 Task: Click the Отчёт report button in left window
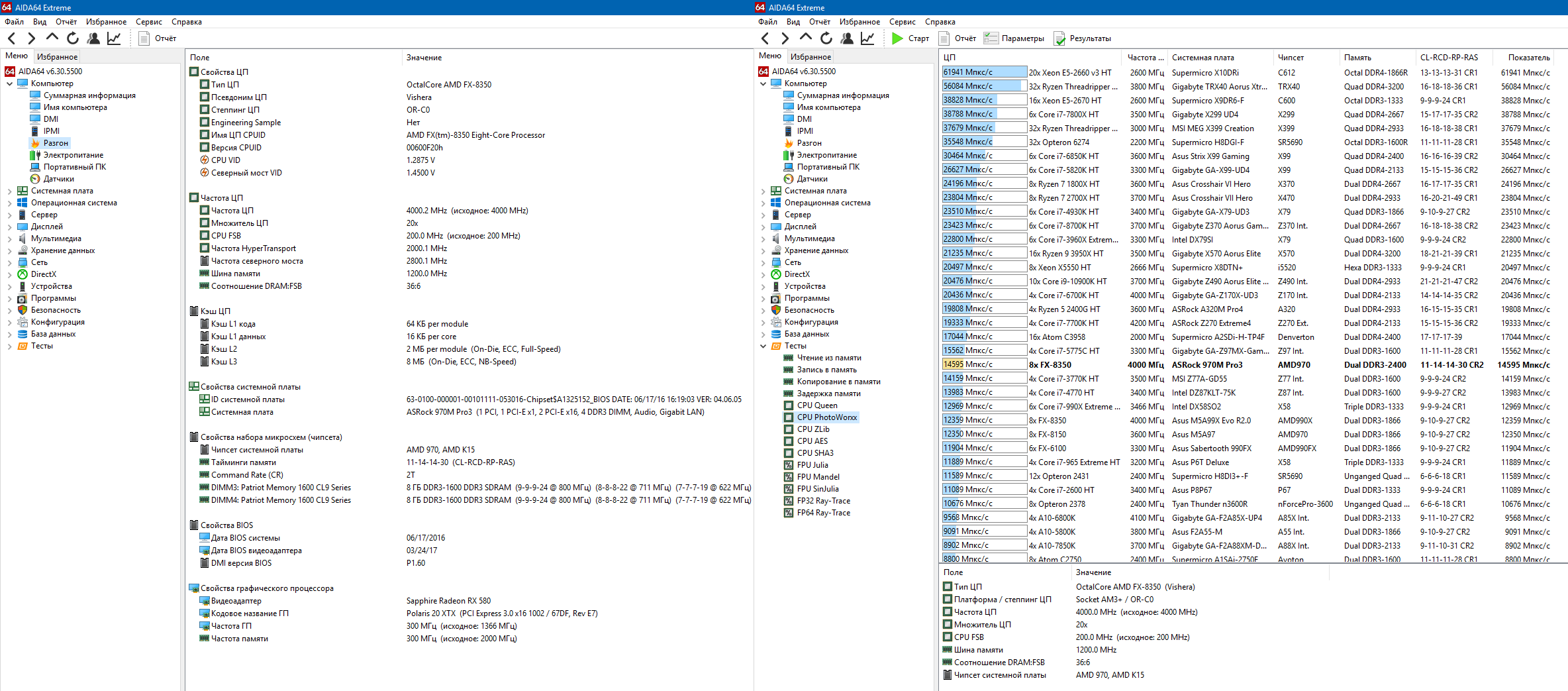click(x=158, y=38)
